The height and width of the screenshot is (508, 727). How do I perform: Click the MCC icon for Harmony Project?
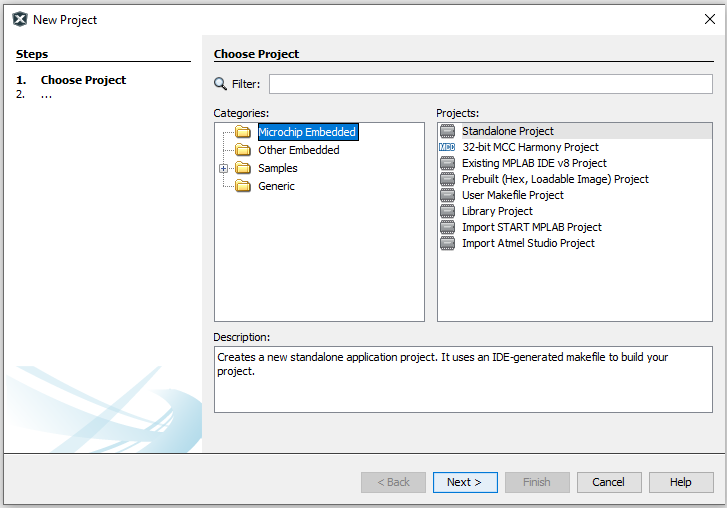tap(447, 147)
